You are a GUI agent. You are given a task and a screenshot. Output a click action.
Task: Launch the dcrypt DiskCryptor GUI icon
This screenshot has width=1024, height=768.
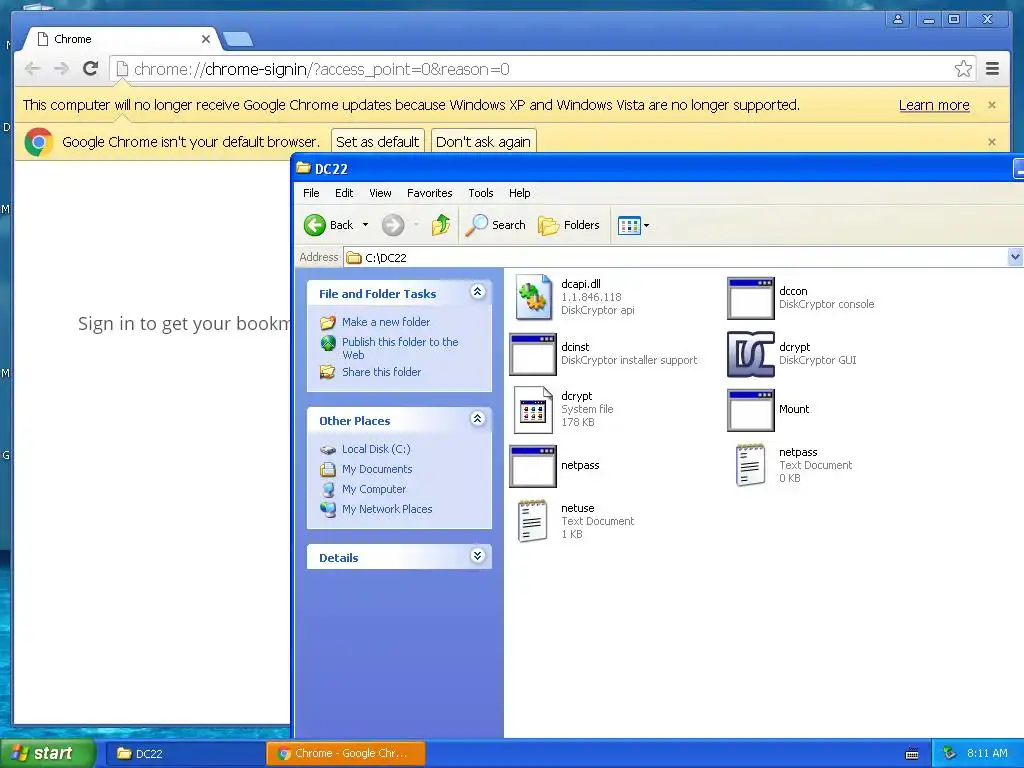[750, 354]
